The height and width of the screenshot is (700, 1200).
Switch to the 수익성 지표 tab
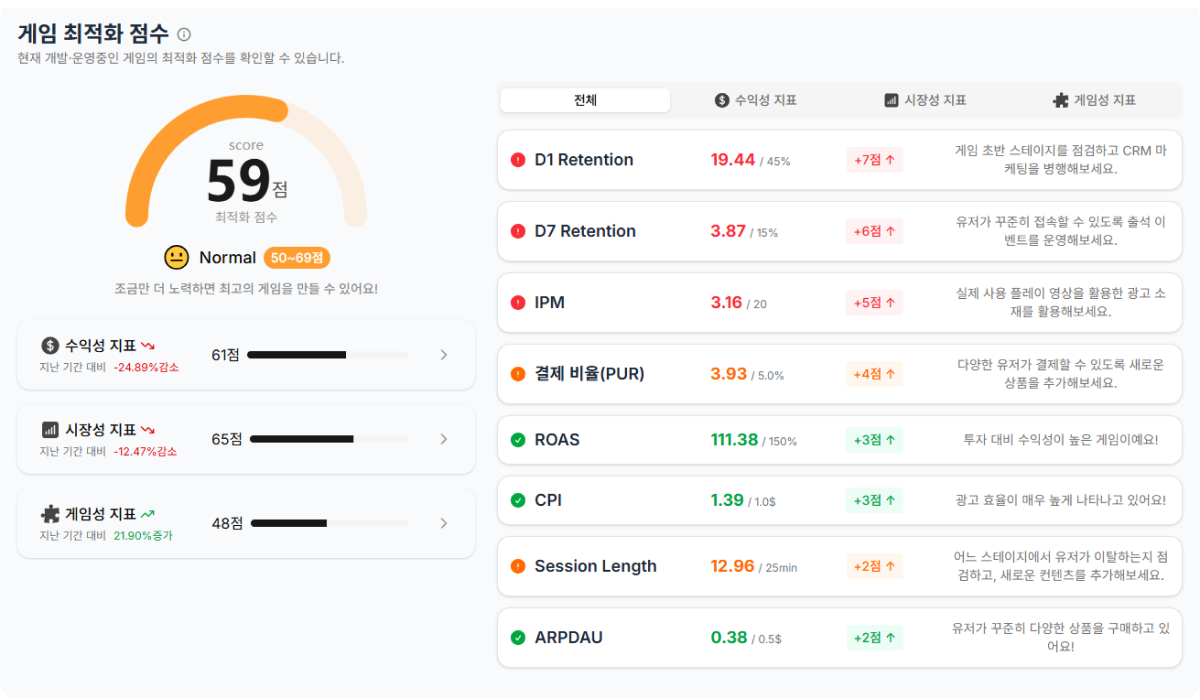click(x=756, y=100)
